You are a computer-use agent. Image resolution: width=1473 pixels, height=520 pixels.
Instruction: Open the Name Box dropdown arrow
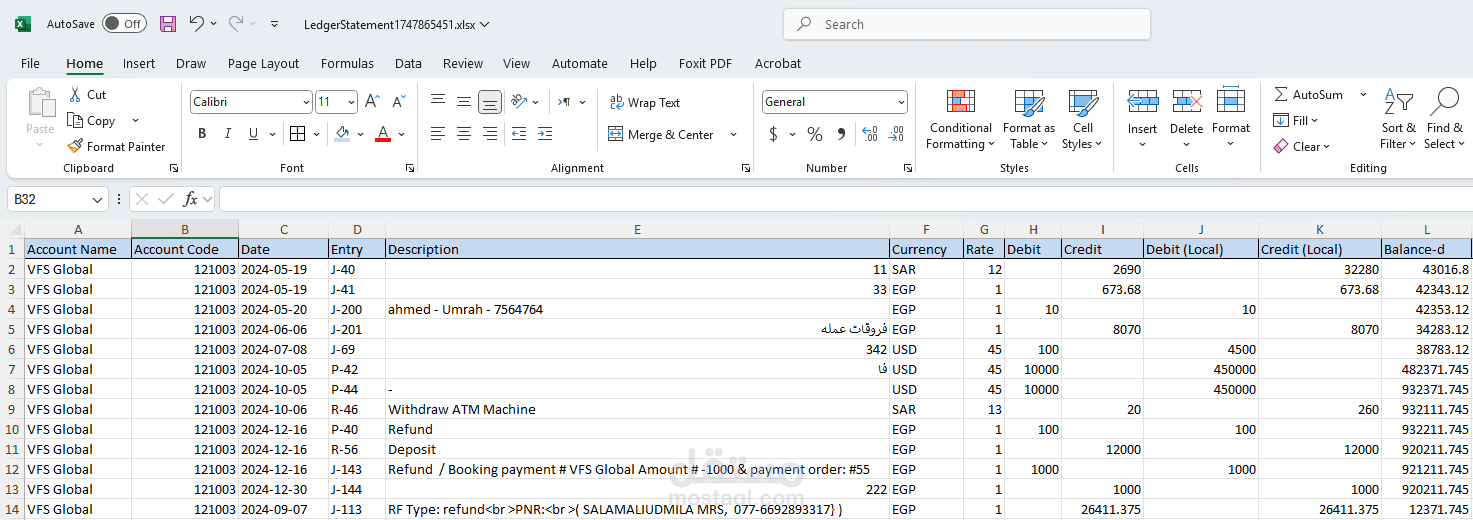coord(97,200)
